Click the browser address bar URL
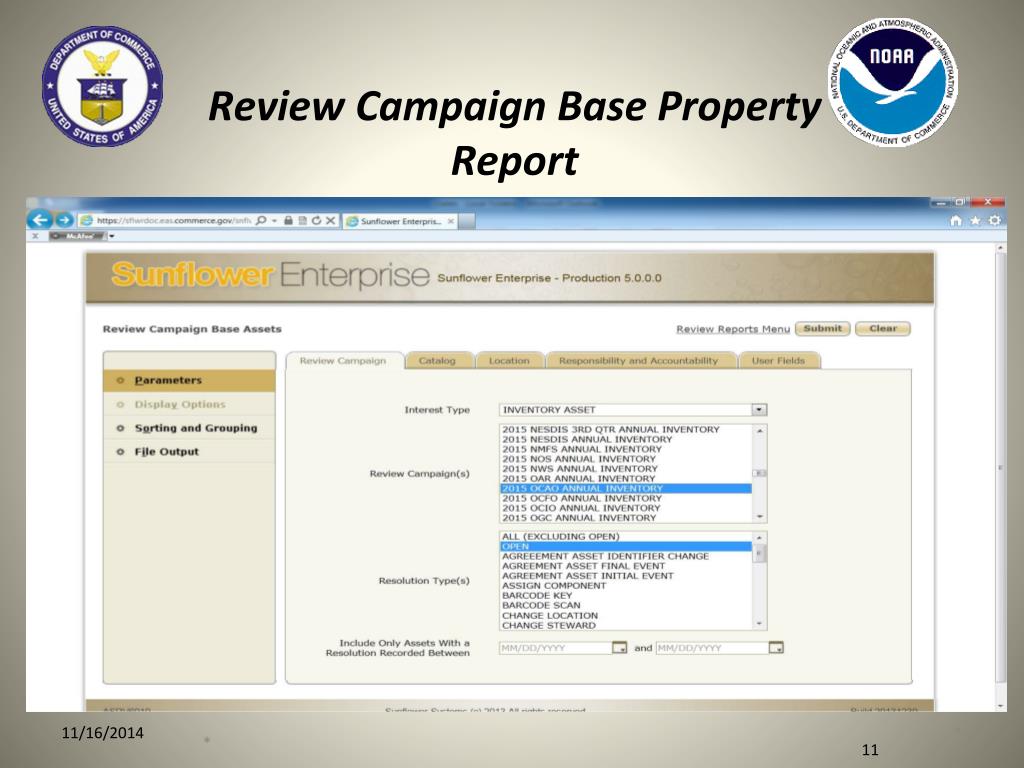The height and width of the screenshot is (768, 1024). tap(174, 221)
